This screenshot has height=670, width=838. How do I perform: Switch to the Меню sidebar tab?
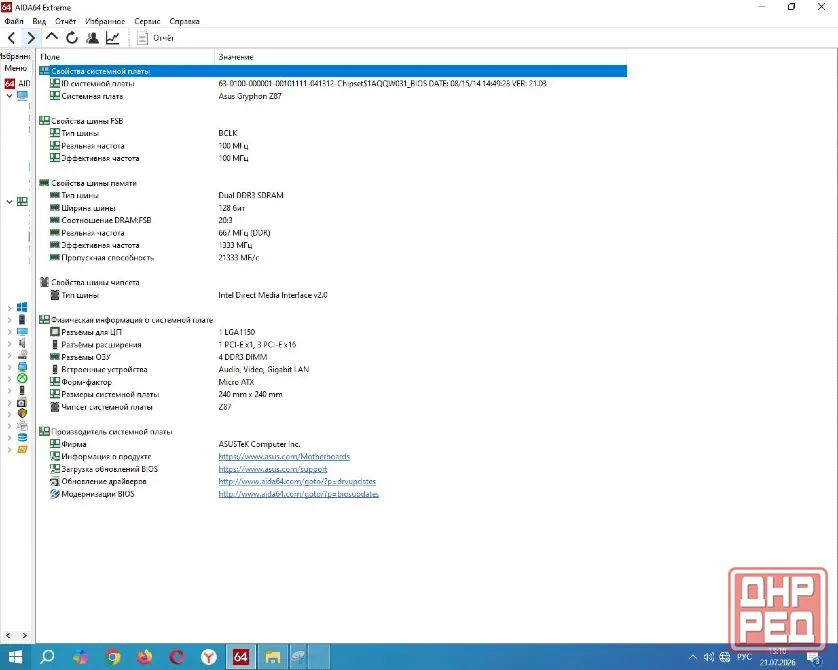[15, 68]
